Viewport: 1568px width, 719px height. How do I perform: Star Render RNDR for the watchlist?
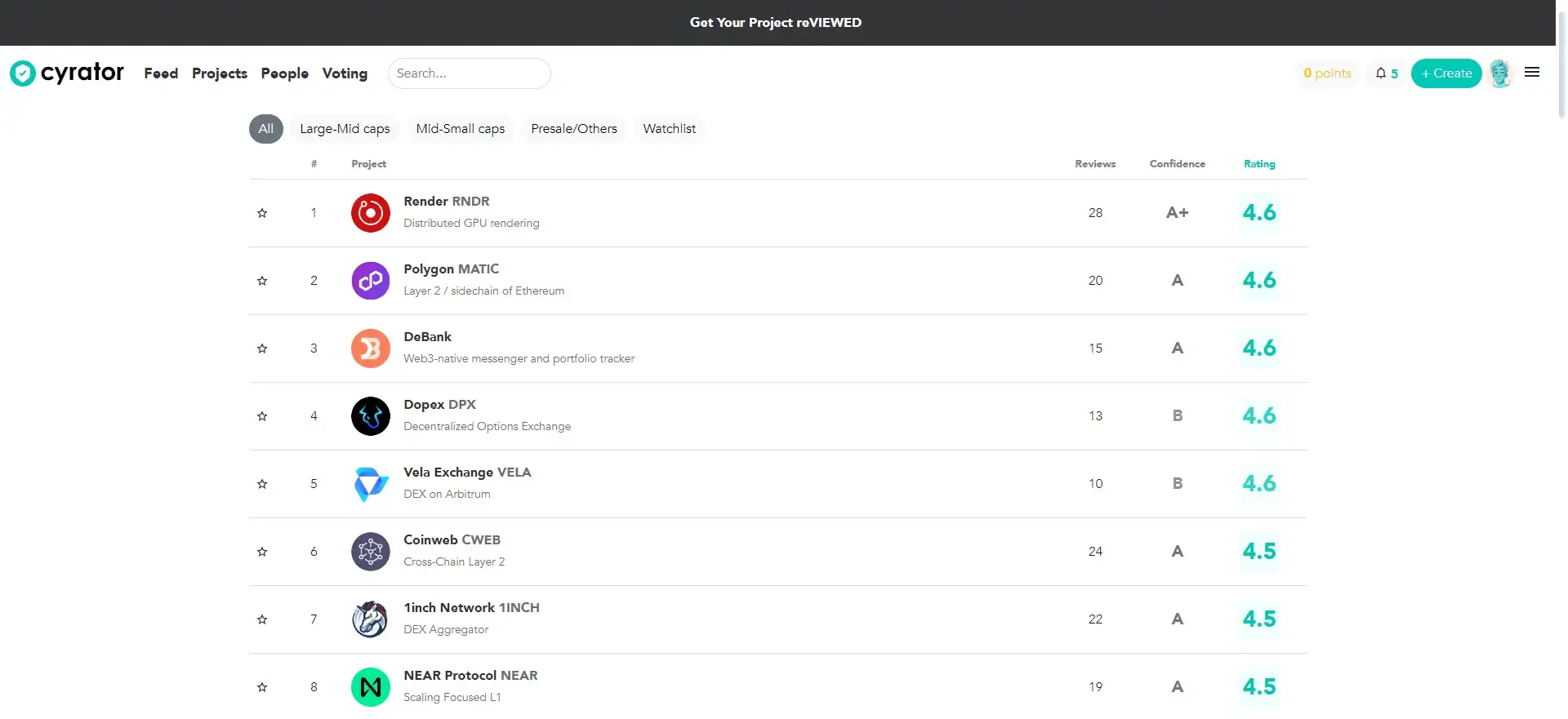262,213
